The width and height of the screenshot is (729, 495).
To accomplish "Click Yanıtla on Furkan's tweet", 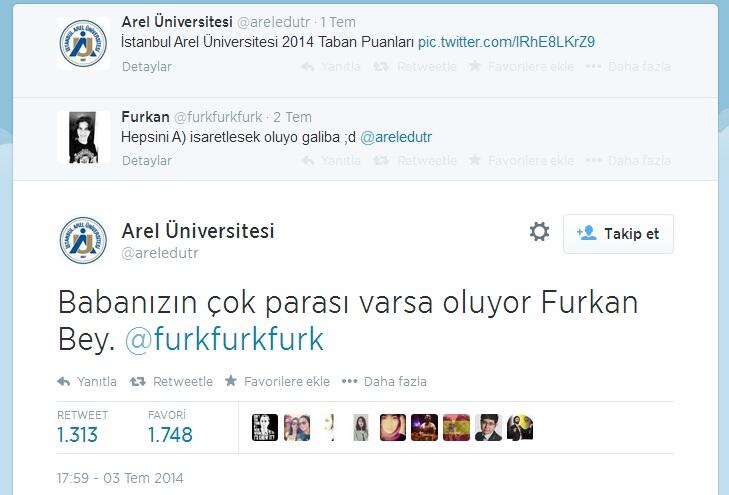I will click(331, 161).
